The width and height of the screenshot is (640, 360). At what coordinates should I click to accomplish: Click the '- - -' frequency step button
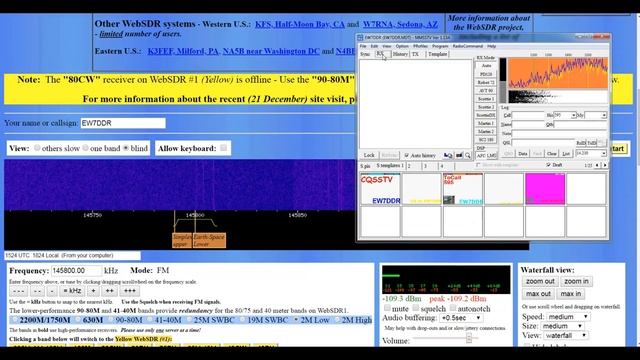pyautogui.click(x=18, y=291)
